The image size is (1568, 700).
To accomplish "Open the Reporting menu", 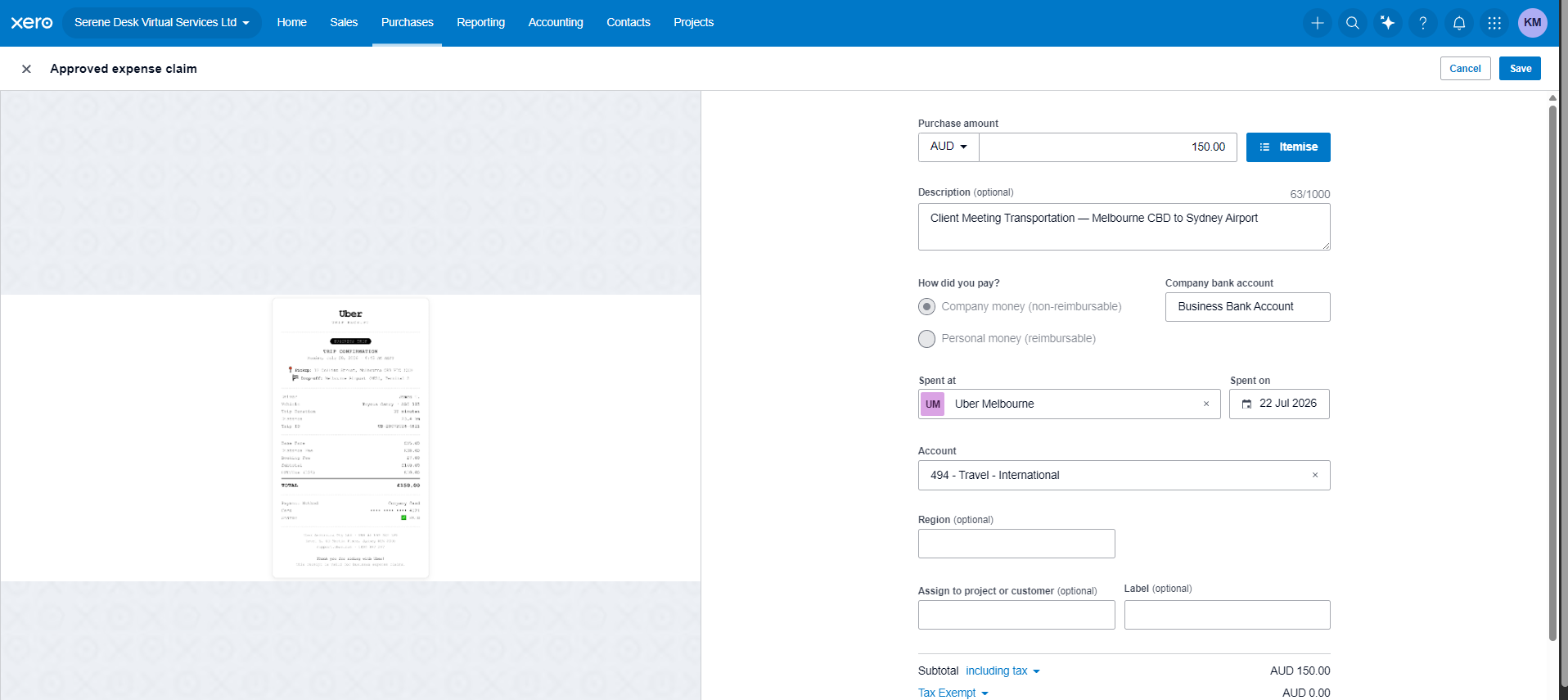I will pyautogui.click(x=480, y=22).
